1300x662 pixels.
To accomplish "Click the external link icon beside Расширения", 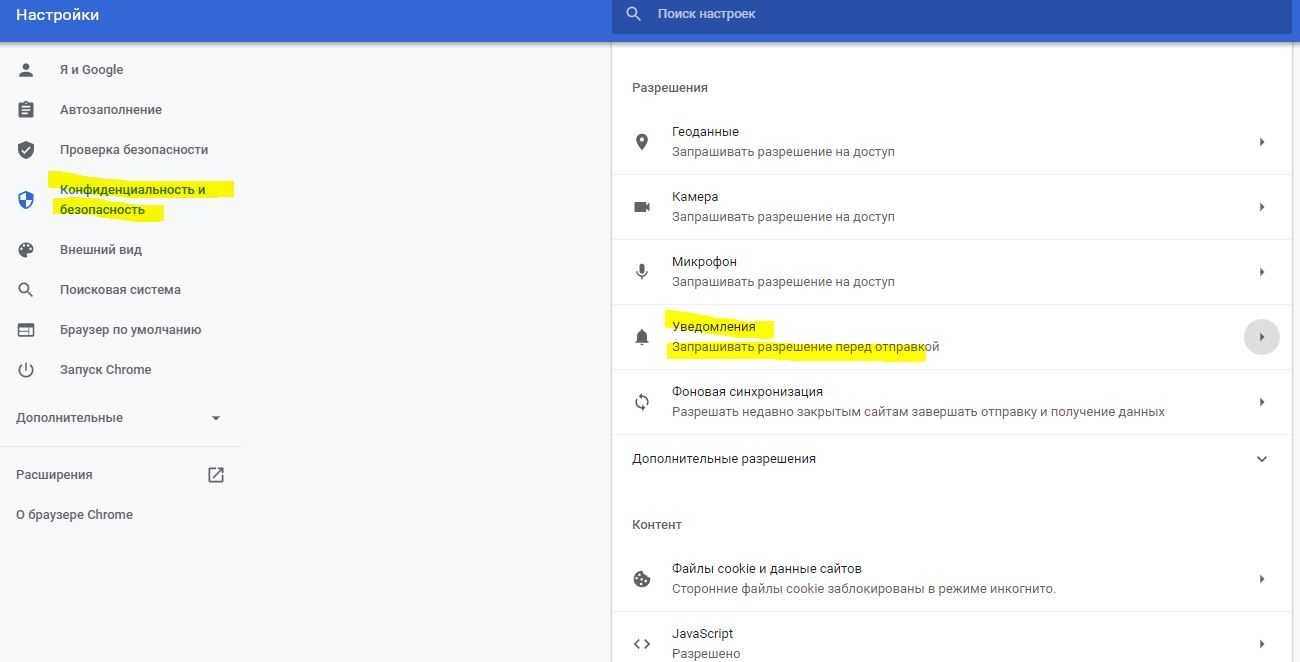I will tap(216, 475).
